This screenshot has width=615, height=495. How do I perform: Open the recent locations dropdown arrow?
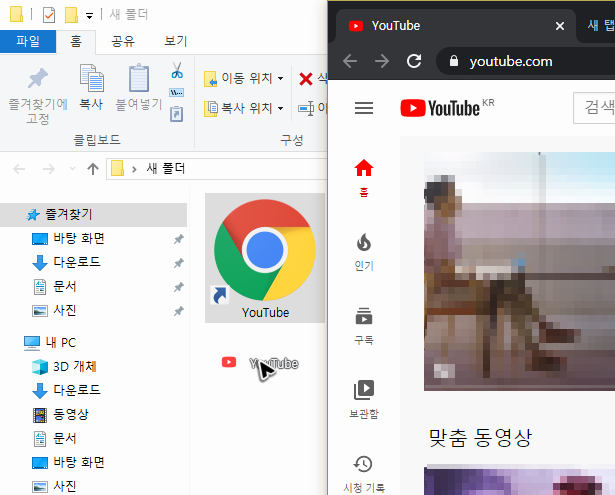coord(72,169)
